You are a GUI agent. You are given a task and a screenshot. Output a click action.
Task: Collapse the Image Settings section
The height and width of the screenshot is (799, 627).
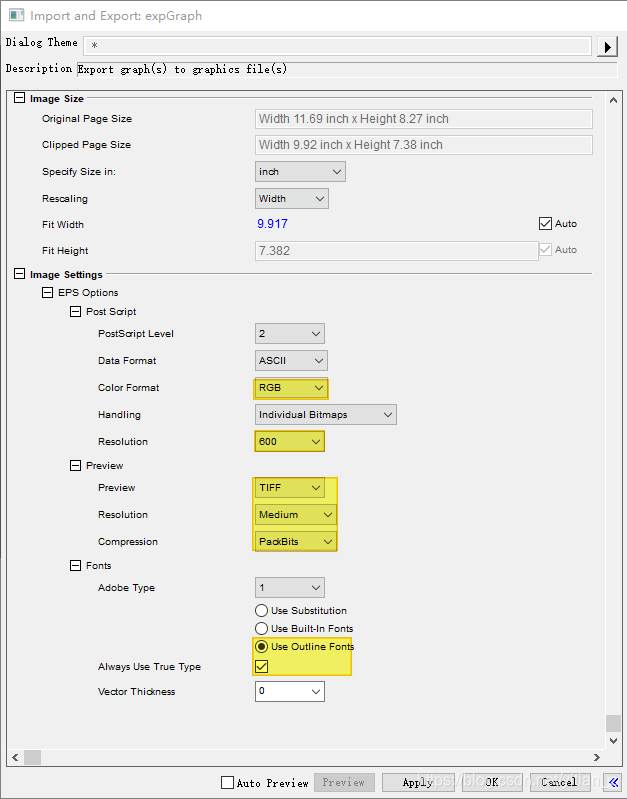(x=19, y=274)
